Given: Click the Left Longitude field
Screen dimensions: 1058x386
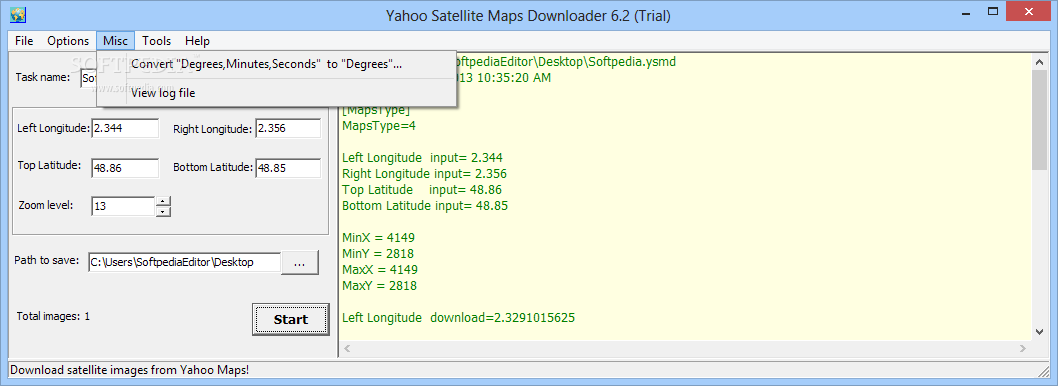Looking at the screenshot, I should 125,128.
